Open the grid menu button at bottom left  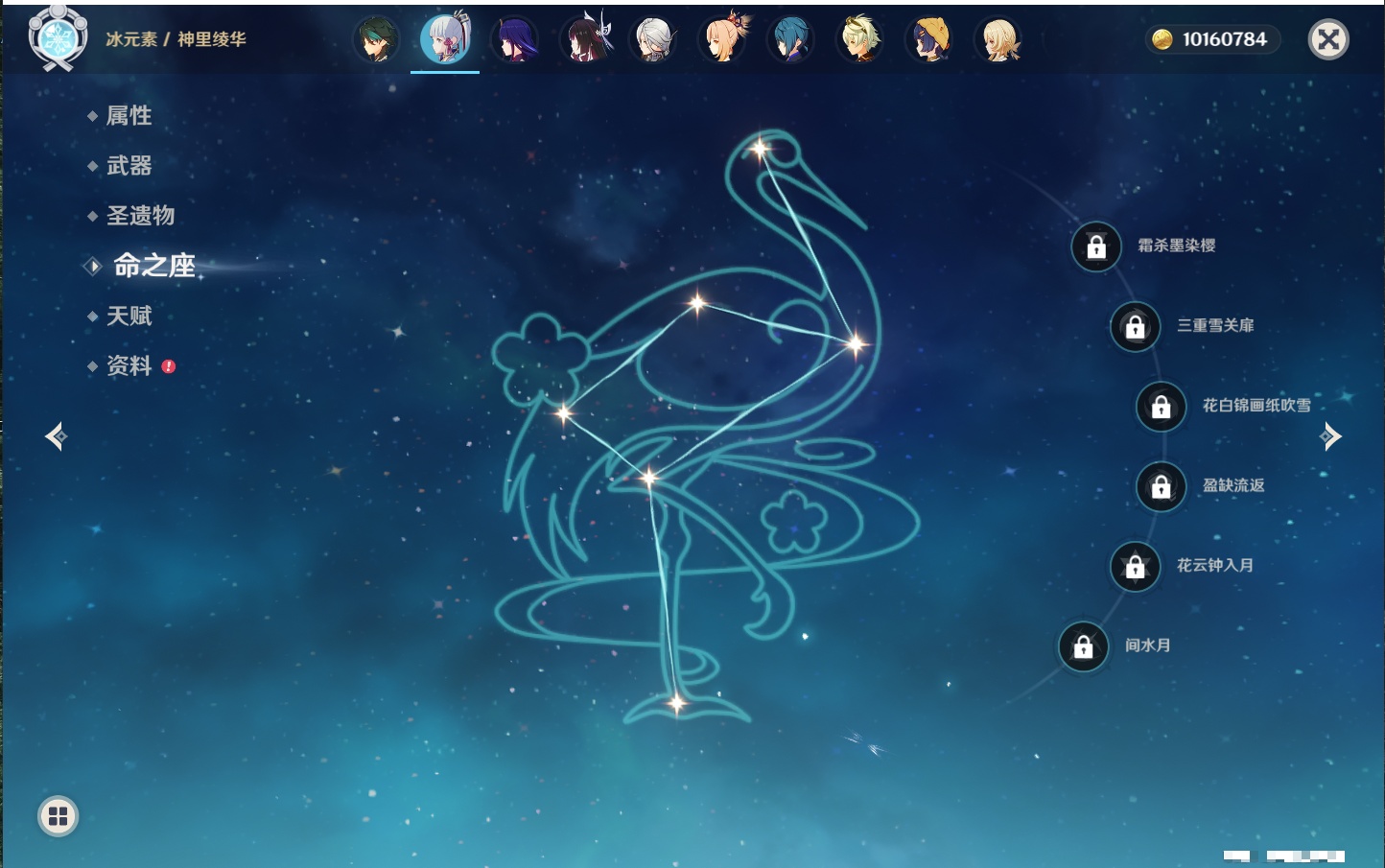58,816
